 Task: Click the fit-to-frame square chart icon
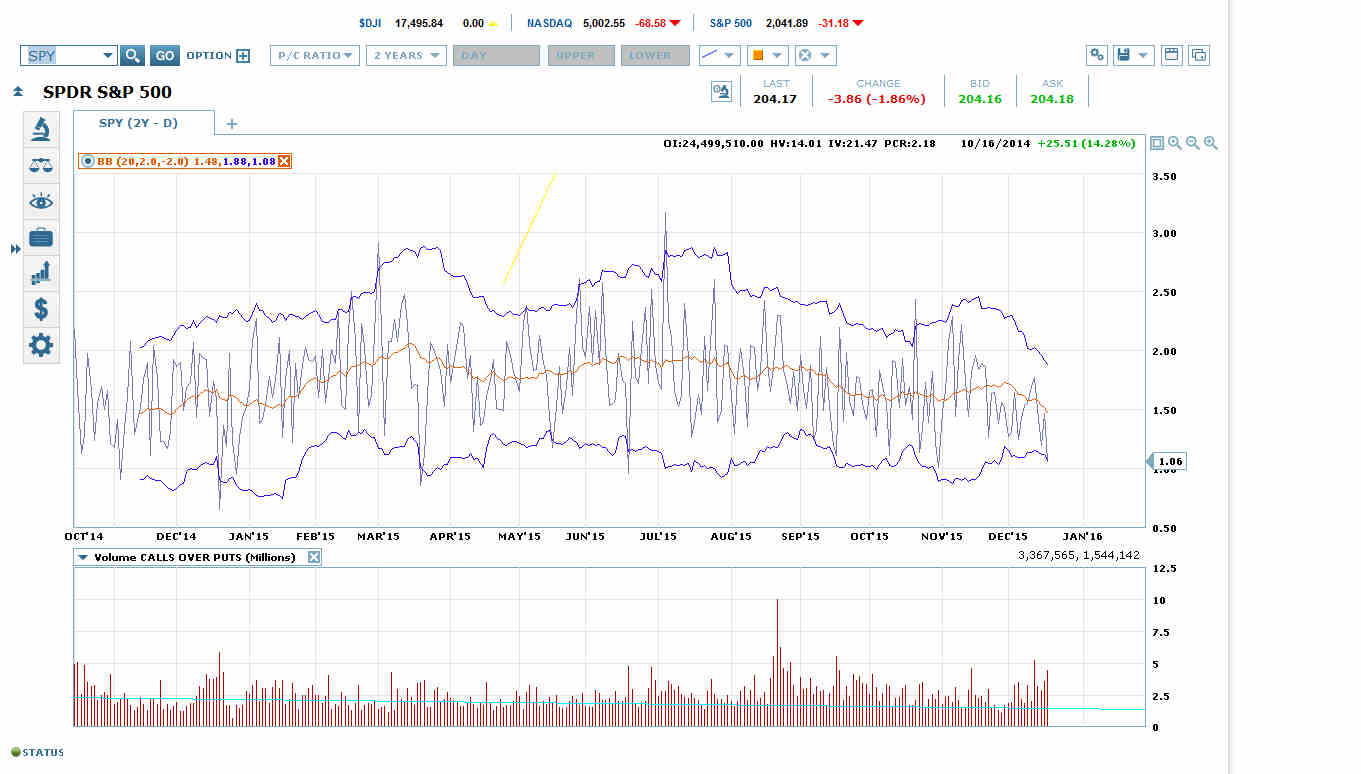tap(1157, 143)
